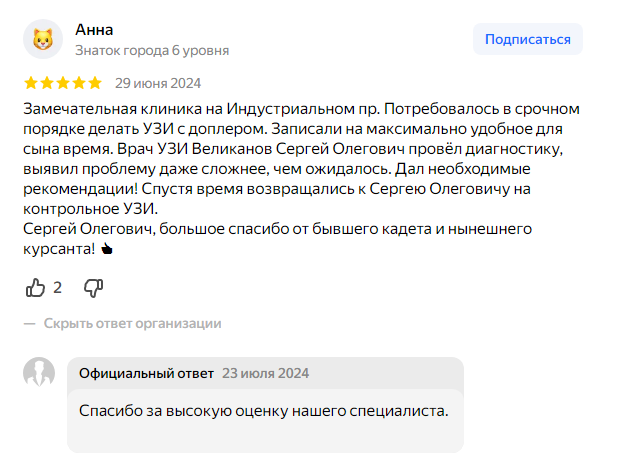Click the review date 29 июня 2024
The height and width of the screenshot is (456, 639).
157,83
